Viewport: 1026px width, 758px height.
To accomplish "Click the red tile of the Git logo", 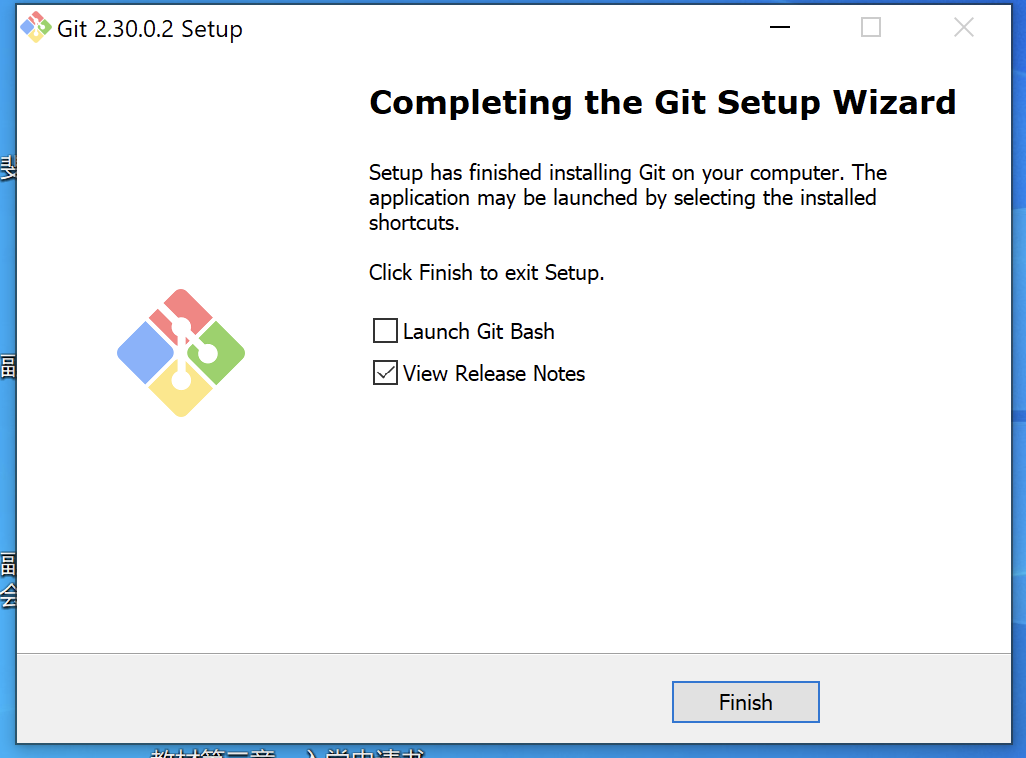I will 183,309.
